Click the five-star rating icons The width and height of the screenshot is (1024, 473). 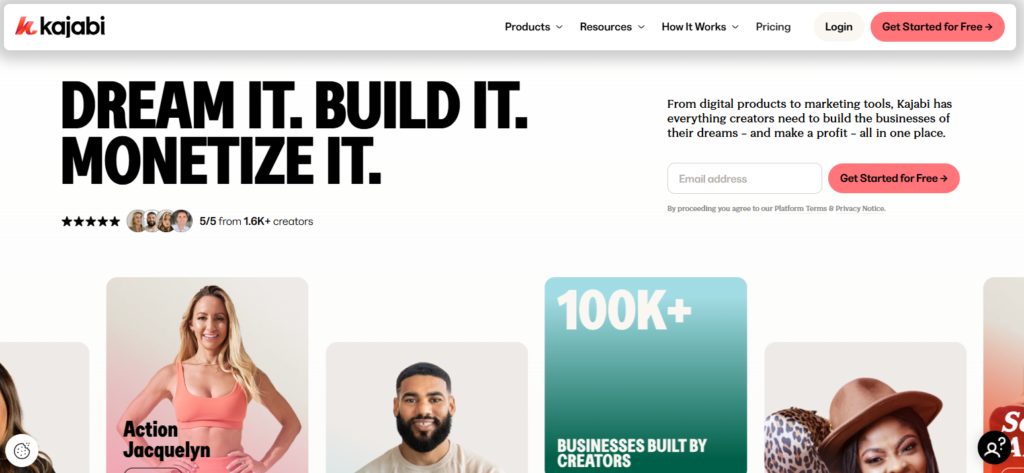point(91,221)
